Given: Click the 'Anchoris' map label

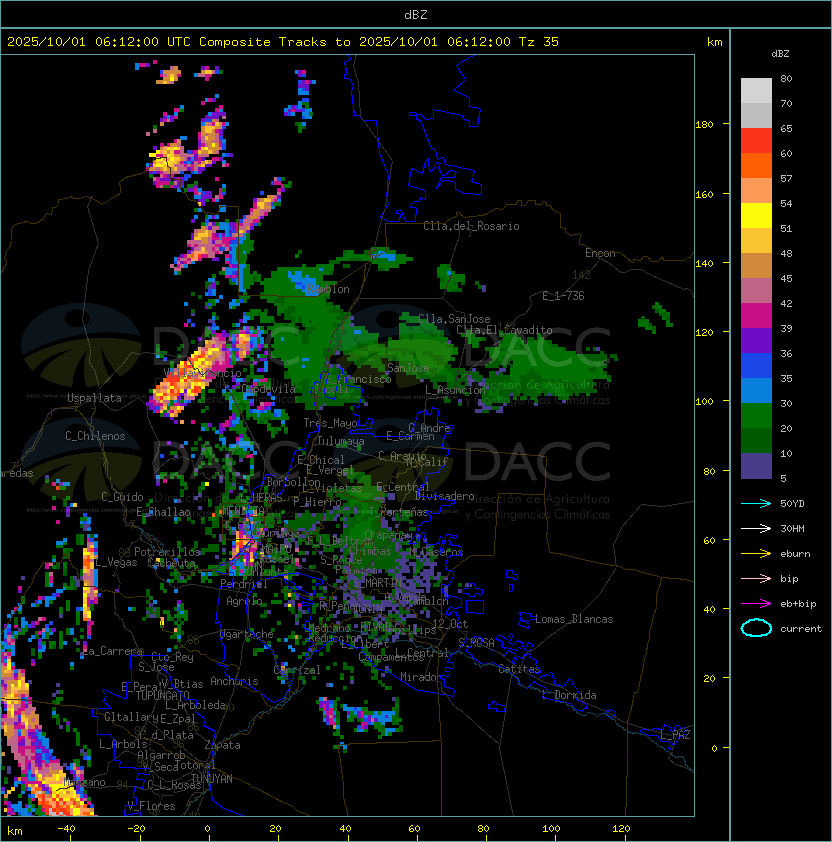Looking at the screenshot, I should pyautogui.click(x=234, y=681).
